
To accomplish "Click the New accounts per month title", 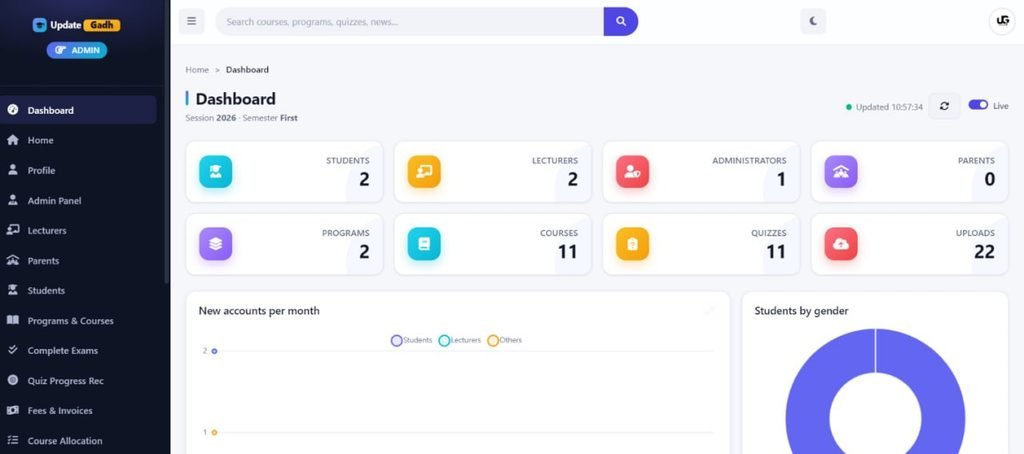I will click(x=259, y=311).
